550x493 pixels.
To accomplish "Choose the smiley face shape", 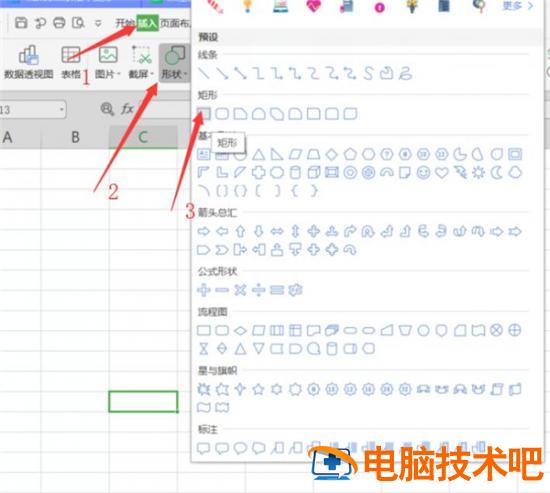I will pyautogui.click(x=423, y=172).
